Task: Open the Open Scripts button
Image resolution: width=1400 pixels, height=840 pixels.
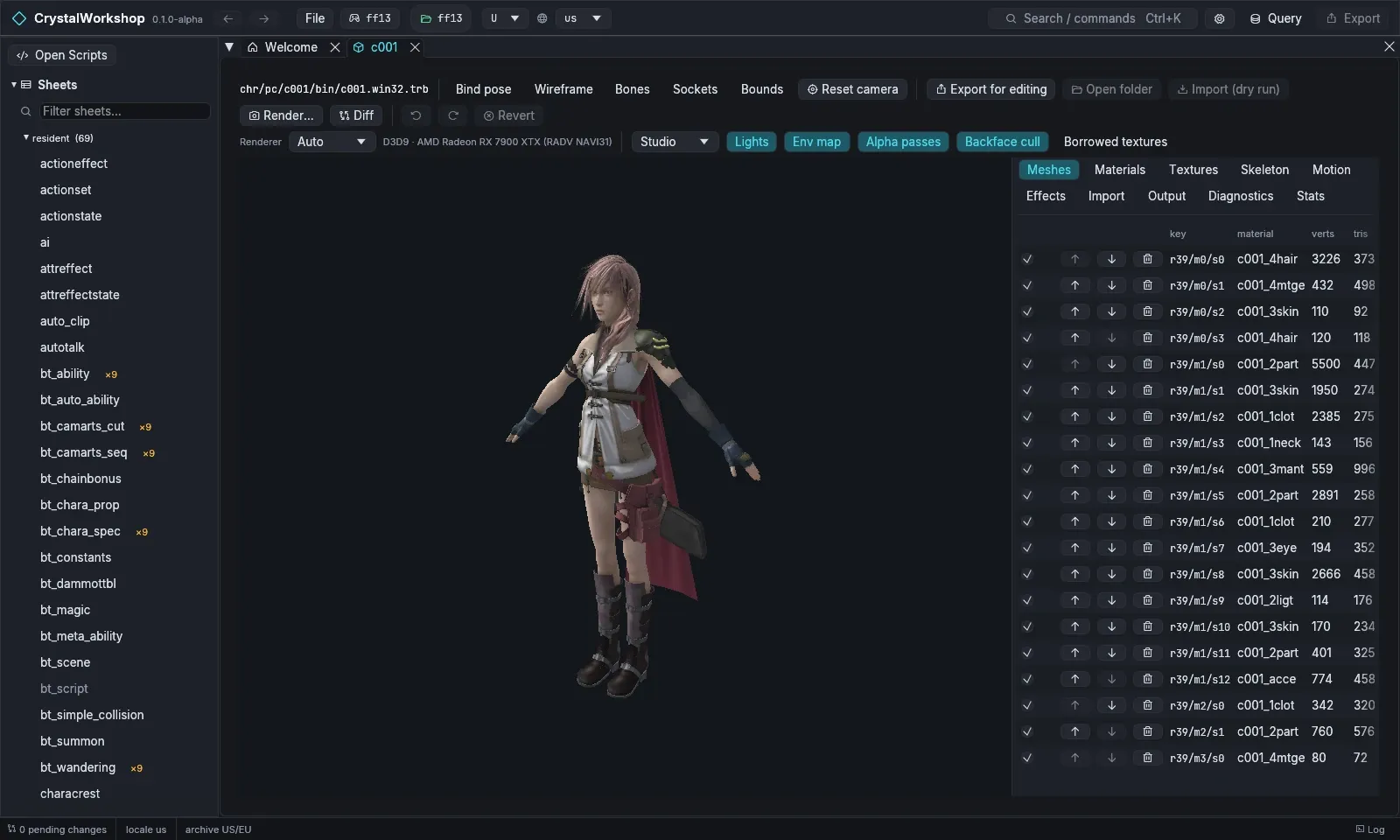Action: click(x=62, y=55)
